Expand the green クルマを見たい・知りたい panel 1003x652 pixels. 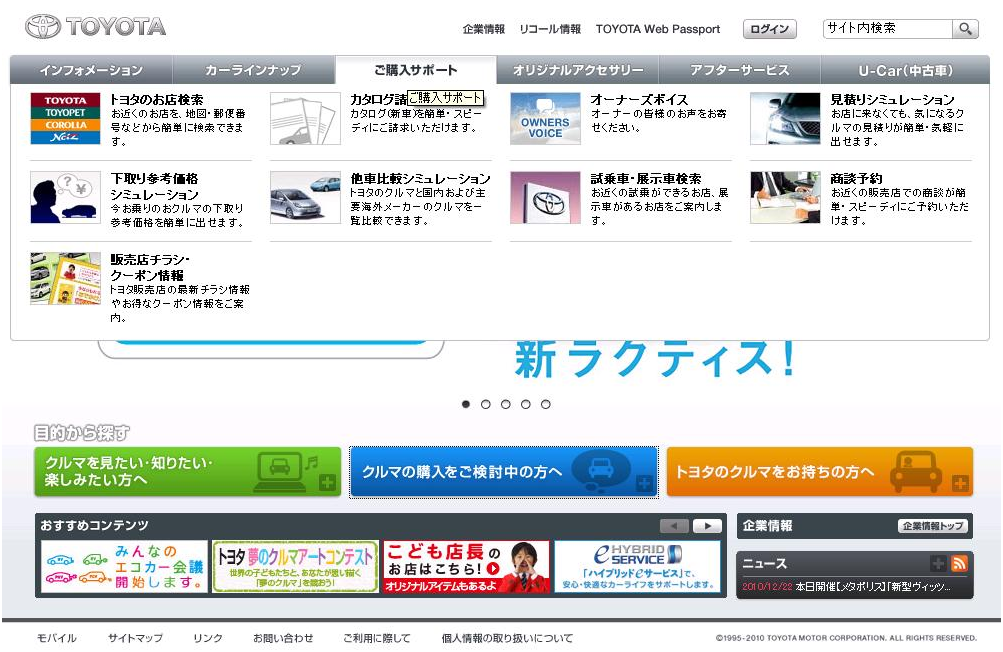click(x=188, y=472)
